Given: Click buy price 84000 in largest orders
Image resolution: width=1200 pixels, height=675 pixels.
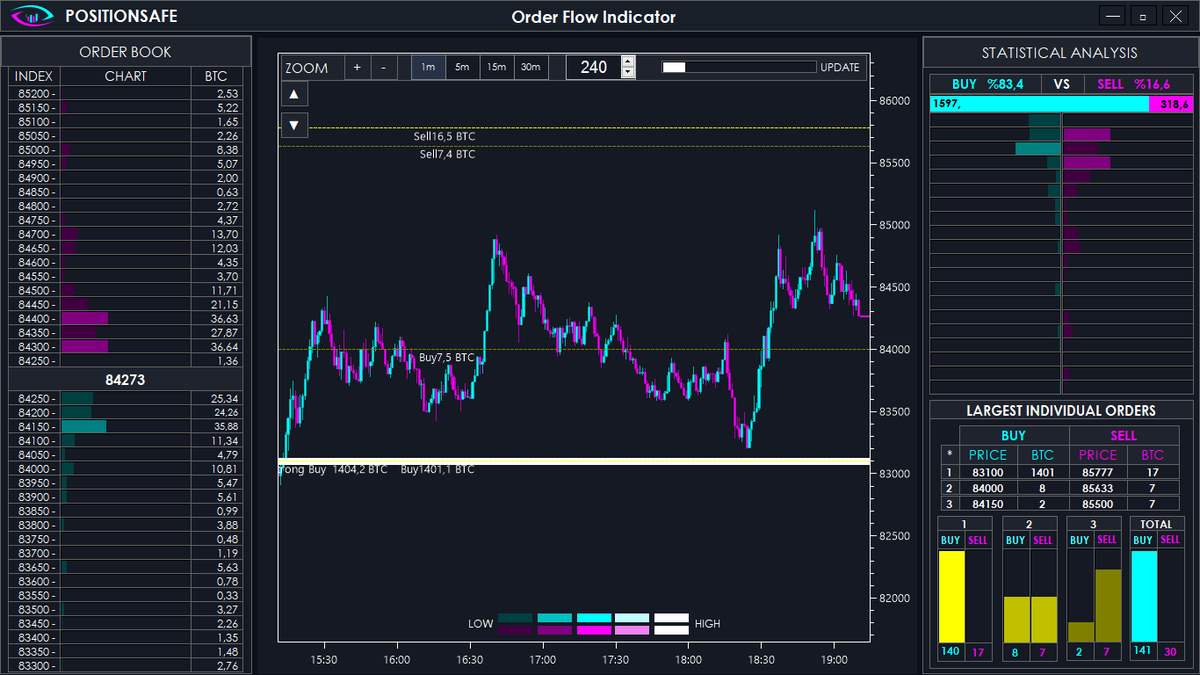Looking at the screenshot, I should click(988, 488).
